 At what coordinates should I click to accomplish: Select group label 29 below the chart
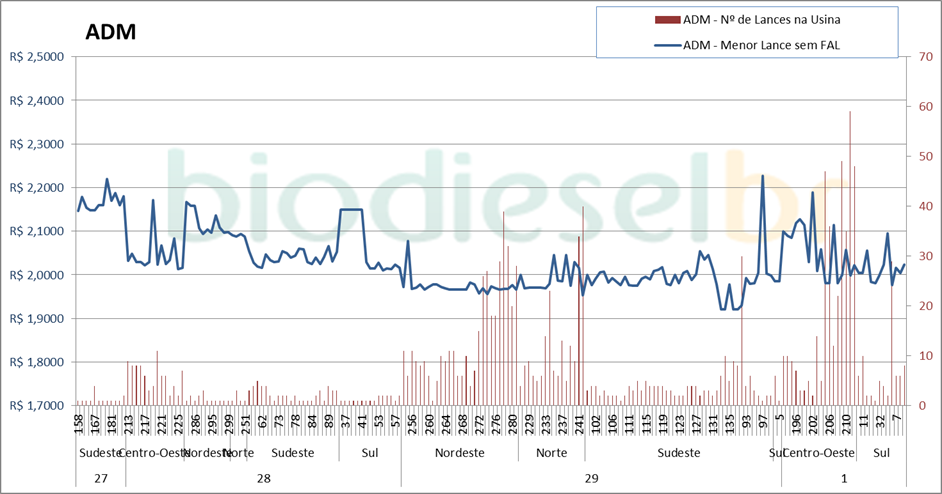point(591,478)
